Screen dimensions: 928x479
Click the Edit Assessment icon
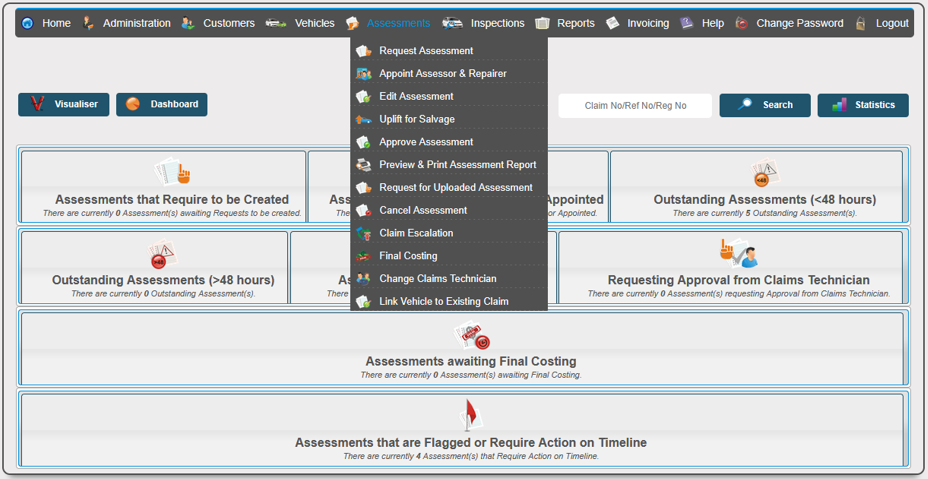(363, 97)
